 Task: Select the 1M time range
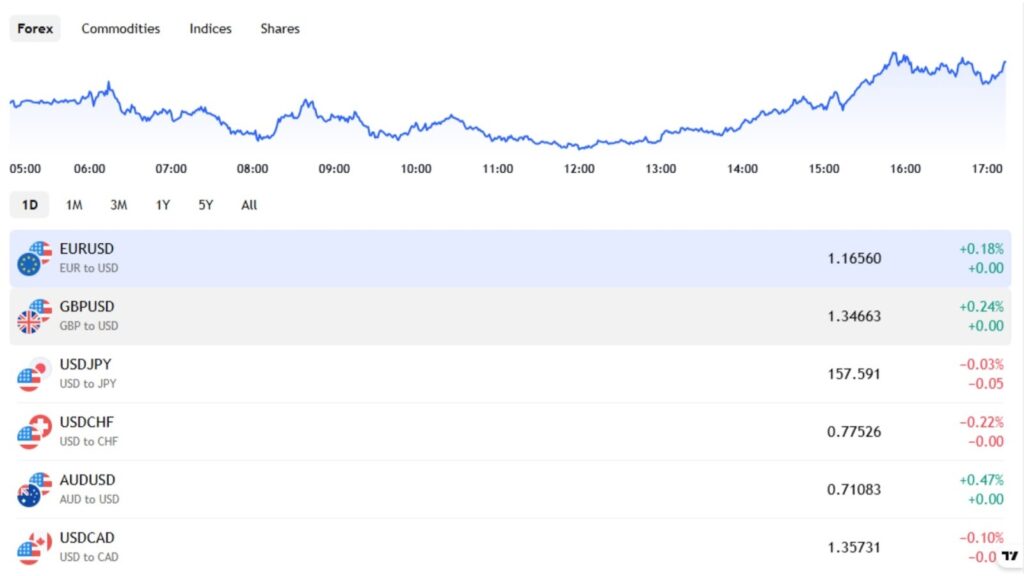click(x=74, y=205)
